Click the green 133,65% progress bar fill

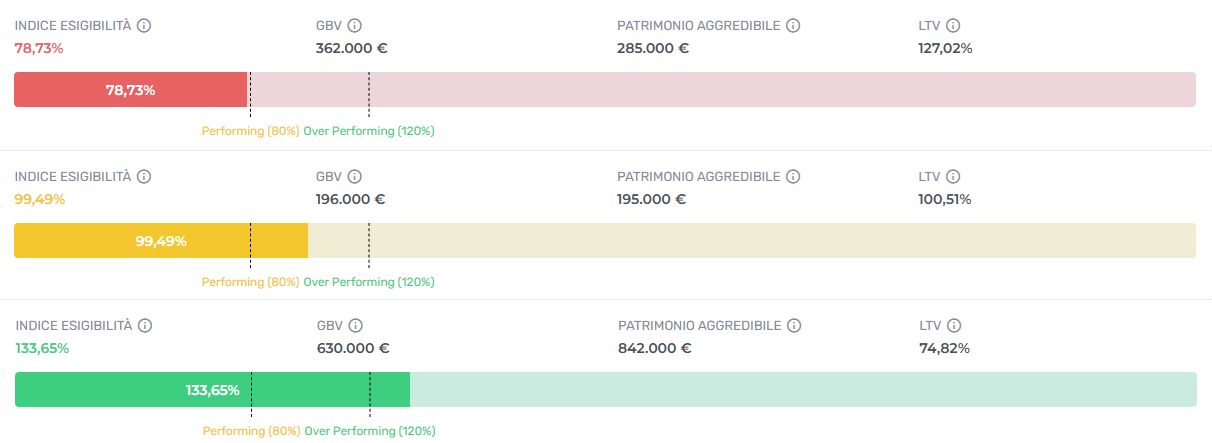coord(212,390)
